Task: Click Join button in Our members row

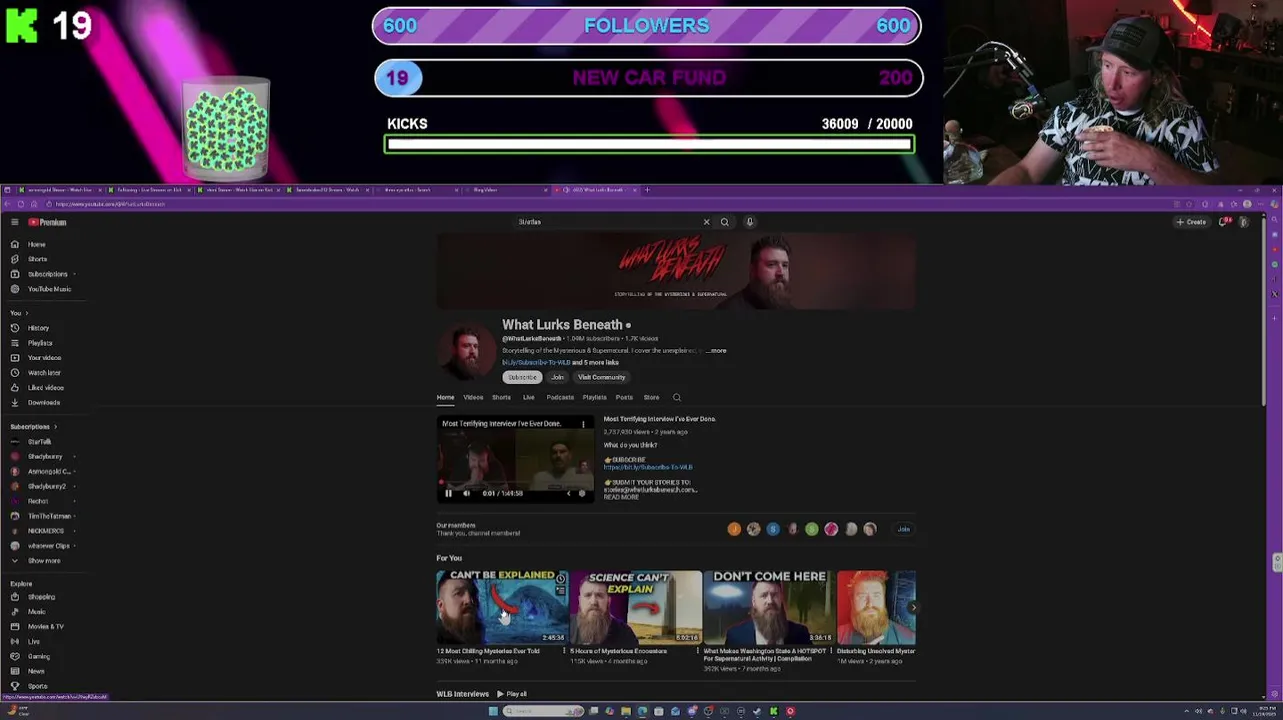Action: [x=904, y=529]
